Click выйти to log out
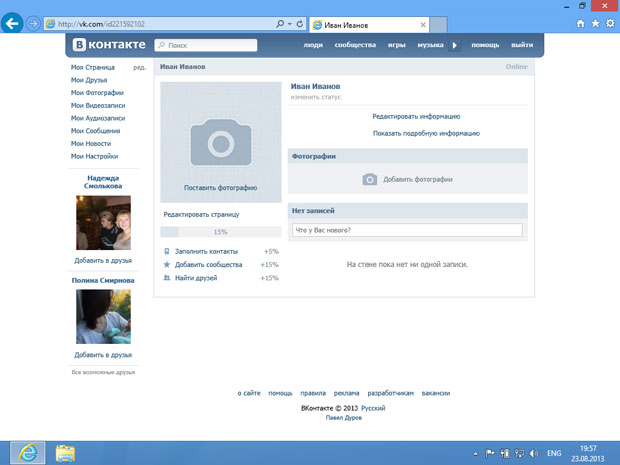620x465 pixels. pos(522,45)
